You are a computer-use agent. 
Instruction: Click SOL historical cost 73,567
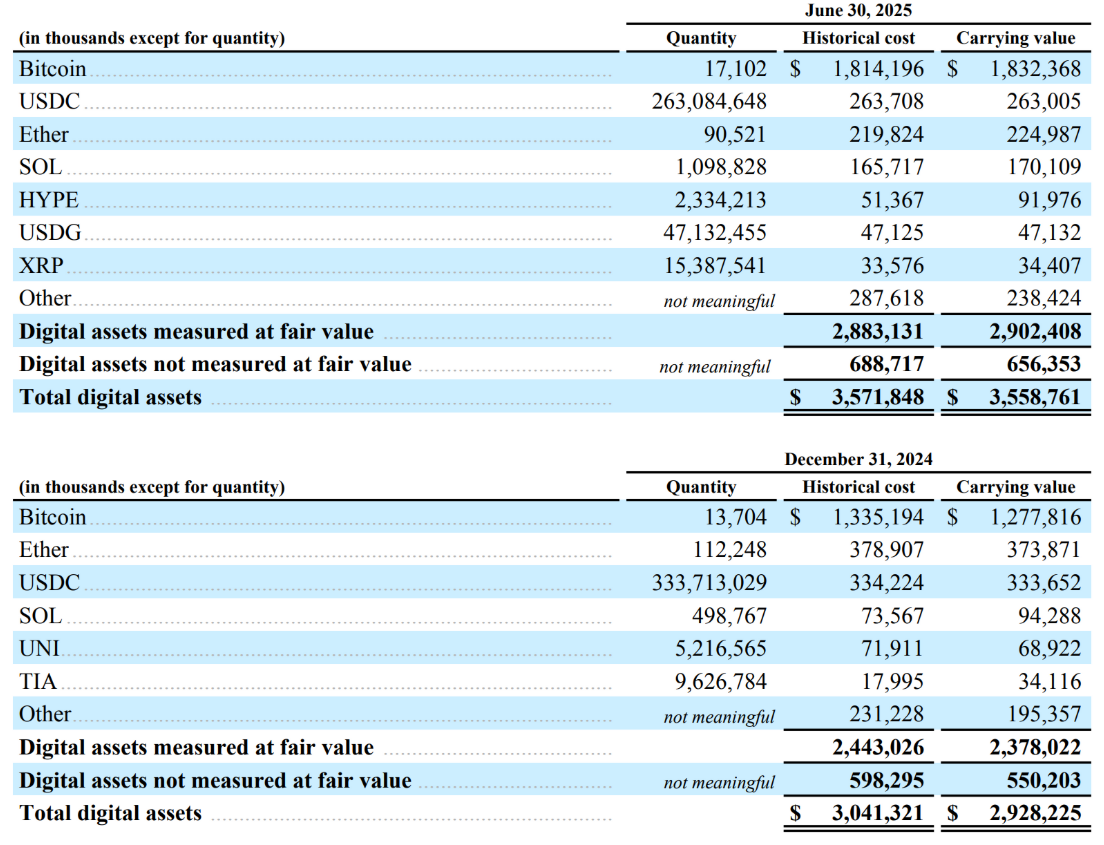[892, 616]
